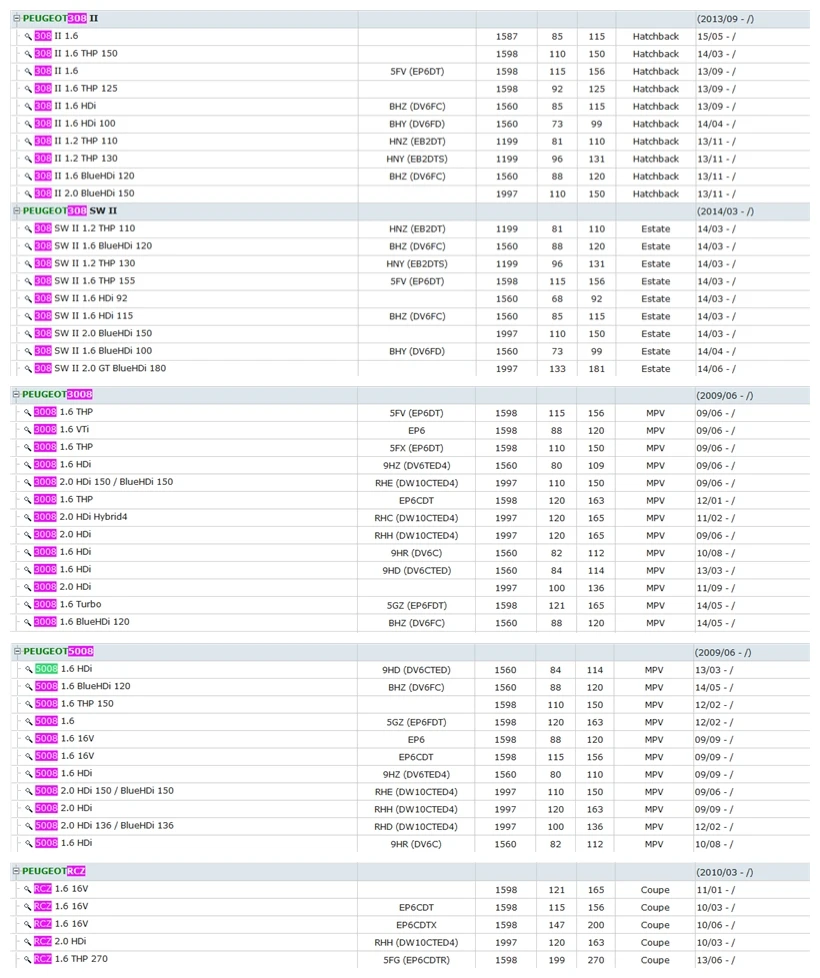Click magnifier icon for 308 II 2.0 BlueHDi 150
820x978 pixels.
click(28, 194)
